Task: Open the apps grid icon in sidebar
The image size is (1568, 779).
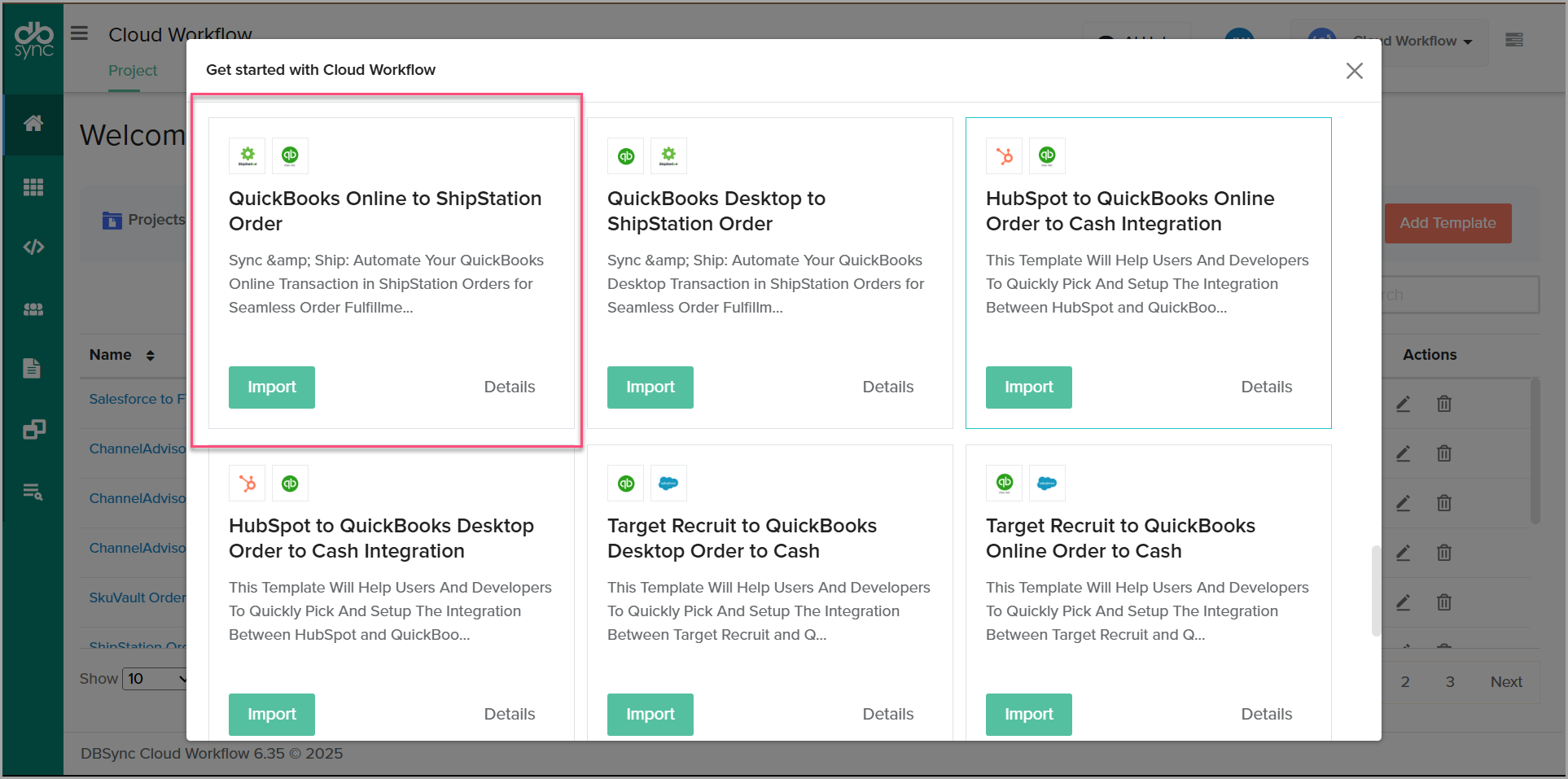Action: [33, 187]
